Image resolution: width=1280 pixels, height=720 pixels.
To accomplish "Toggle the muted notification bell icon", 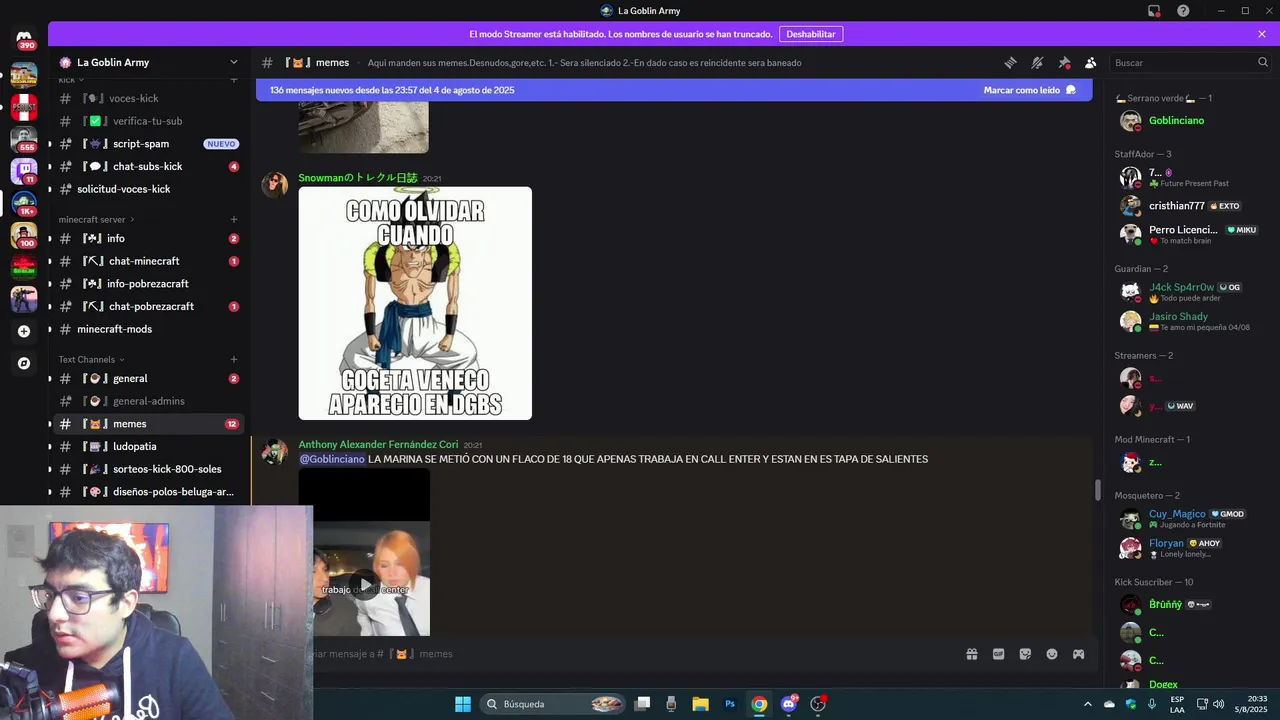I will pyautogui.click(x=1037, y=62).
